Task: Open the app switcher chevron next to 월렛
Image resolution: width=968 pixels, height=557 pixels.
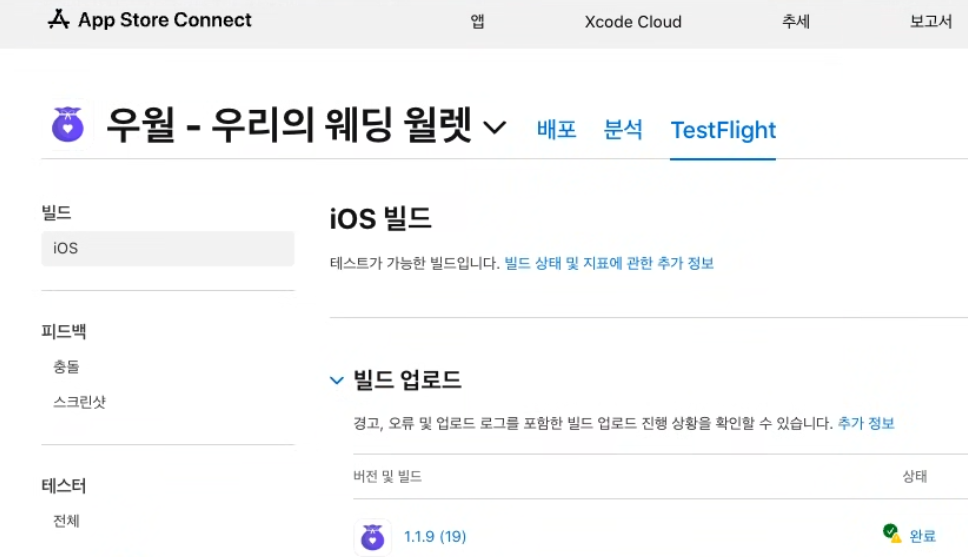Action: (494, 128)
